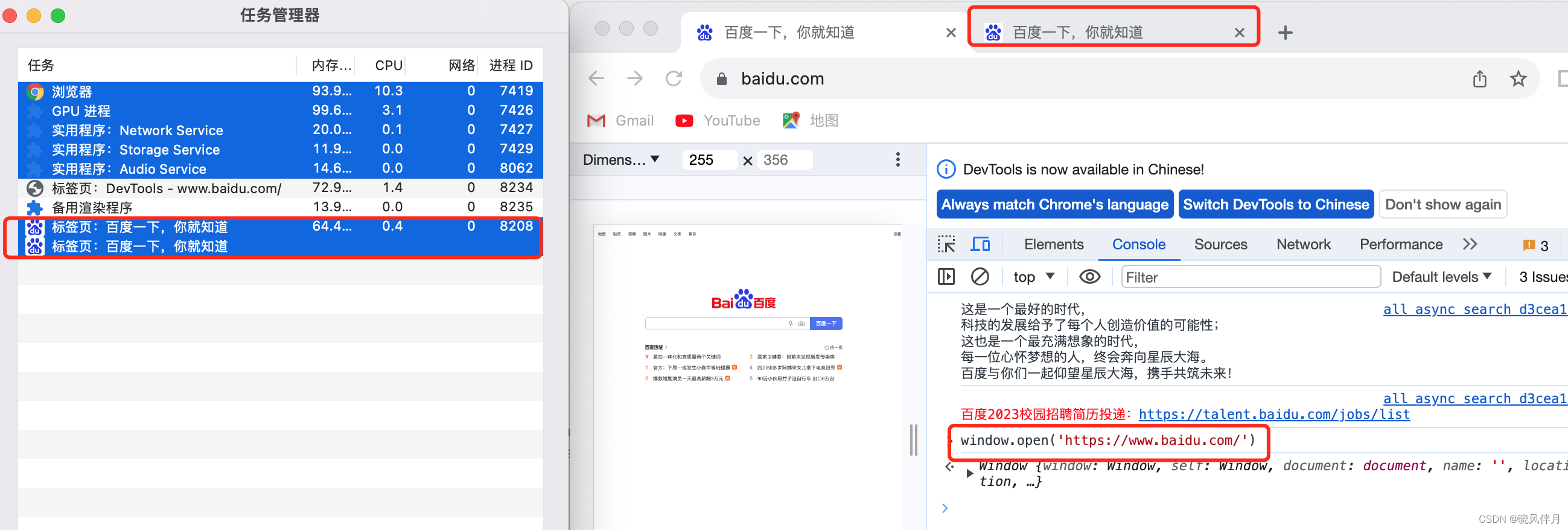The image size is (1568, 530).
Task: Switch to the Console tab
Action: 1138,244
